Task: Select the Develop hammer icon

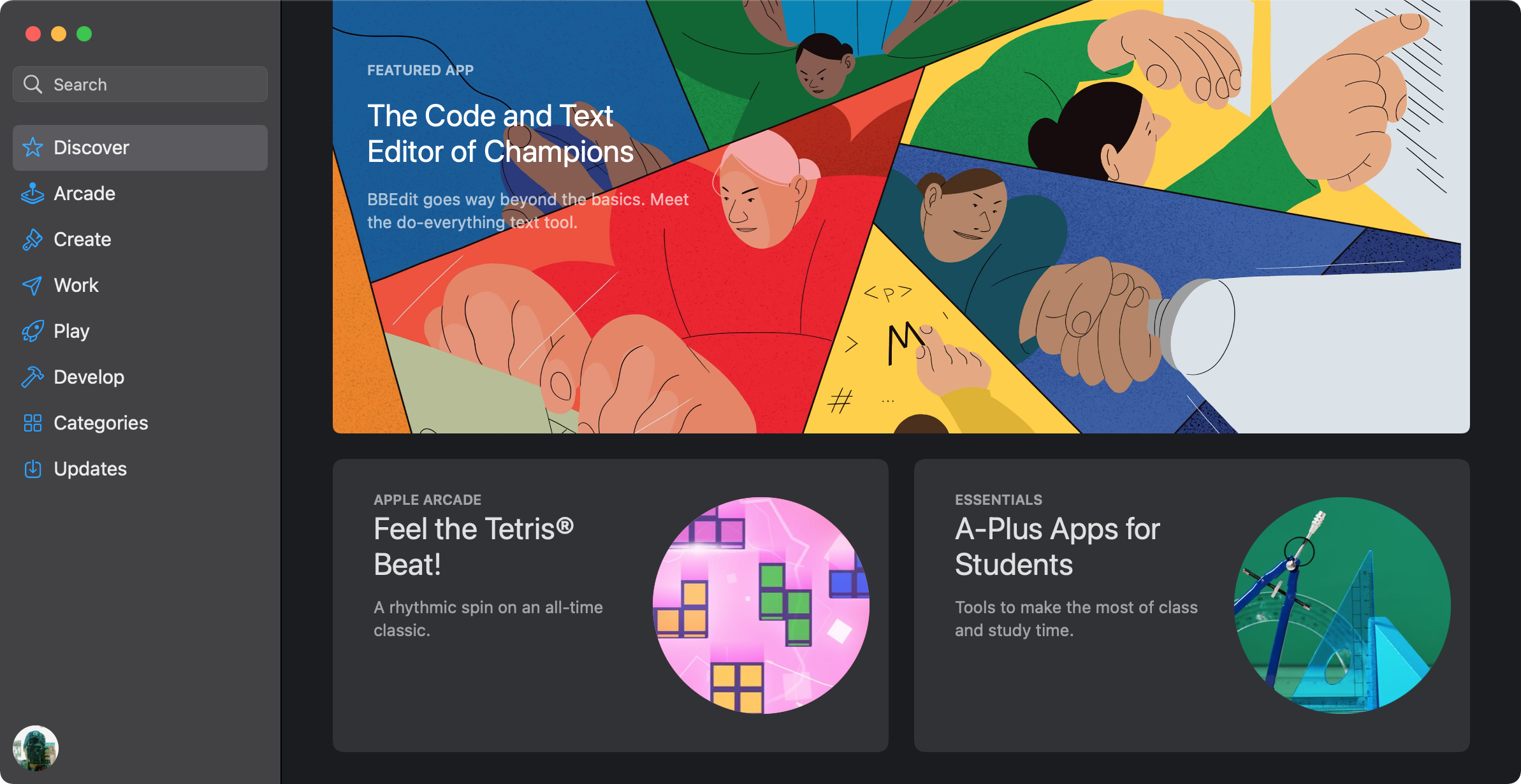Action: 33,377
